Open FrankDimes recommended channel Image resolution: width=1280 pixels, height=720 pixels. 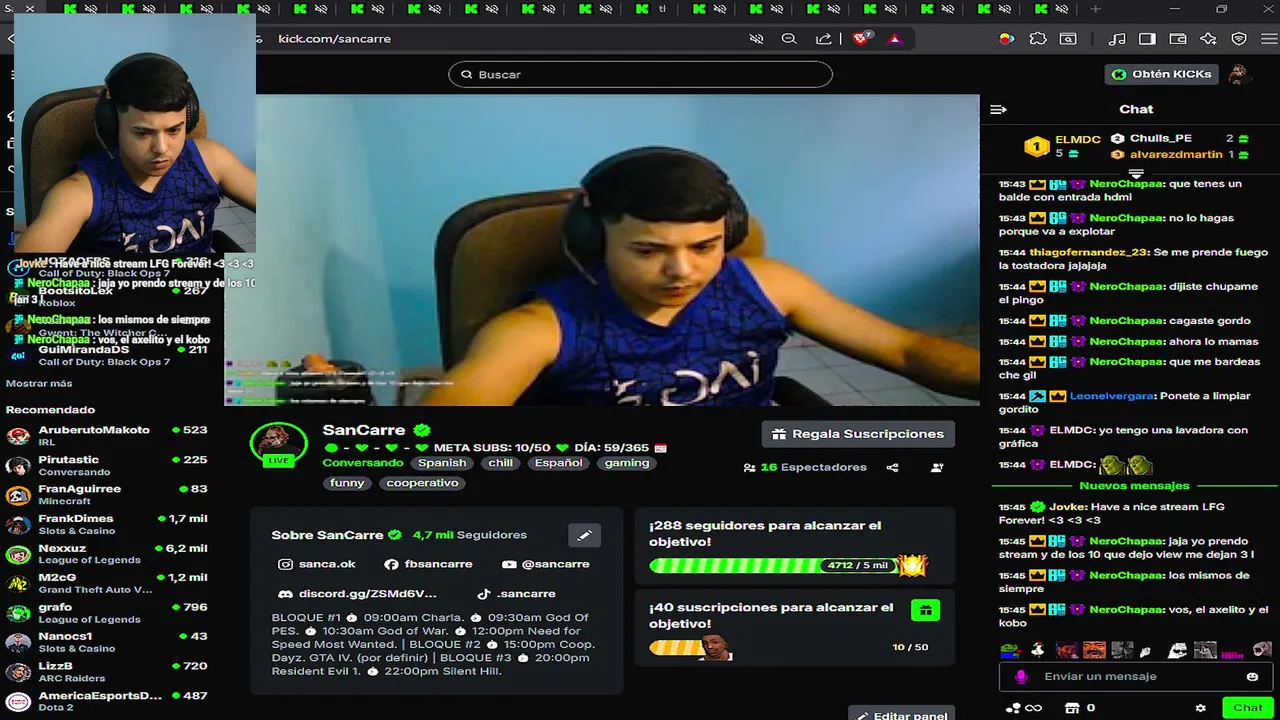106,524
